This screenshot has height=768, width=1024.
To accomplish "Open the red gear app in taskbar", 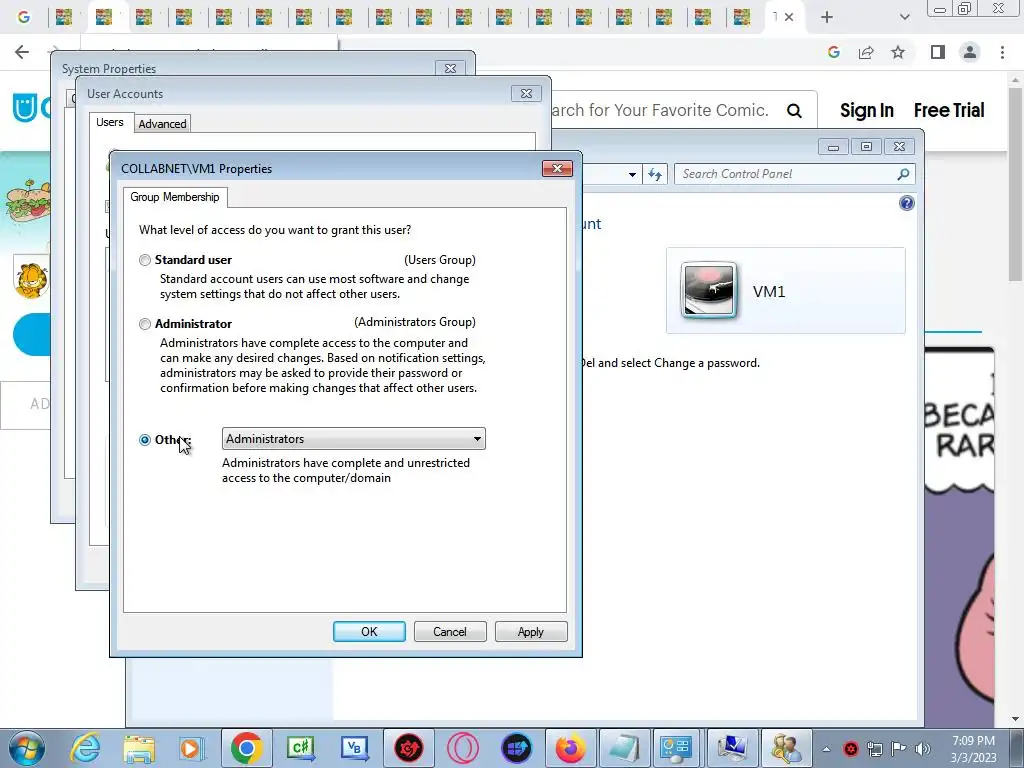I will coord(409,748).
